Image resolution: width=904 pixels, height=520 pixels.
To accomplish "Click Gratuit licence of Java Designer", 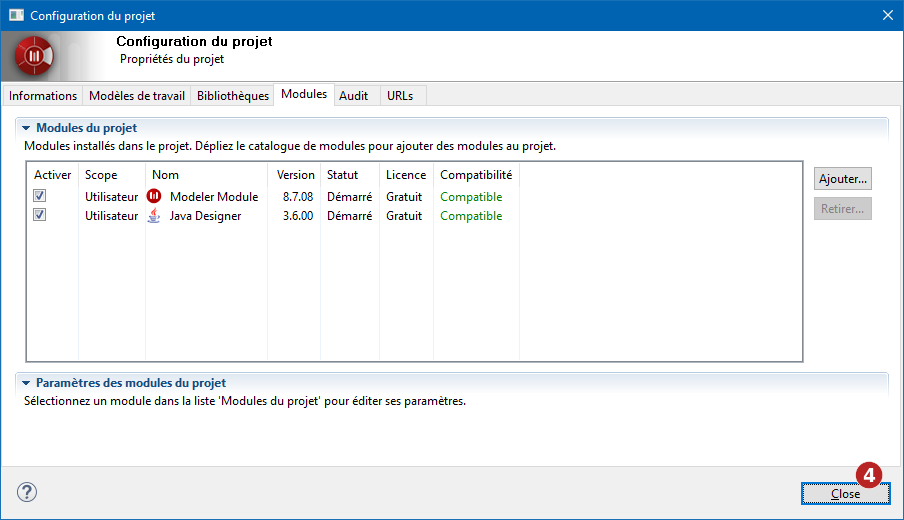I will [x=404, y=216].
